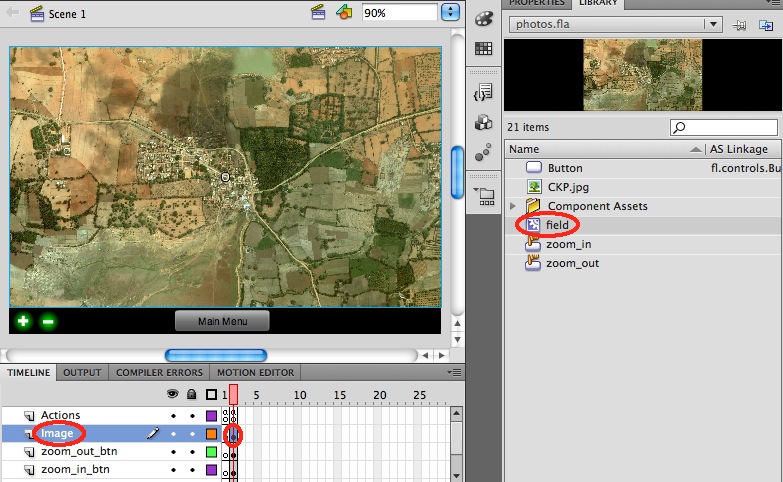This screenshot has height=482, width=783.
Task: Click the stage horizontal scrollbar thumb
Action: tap(216, 355)
